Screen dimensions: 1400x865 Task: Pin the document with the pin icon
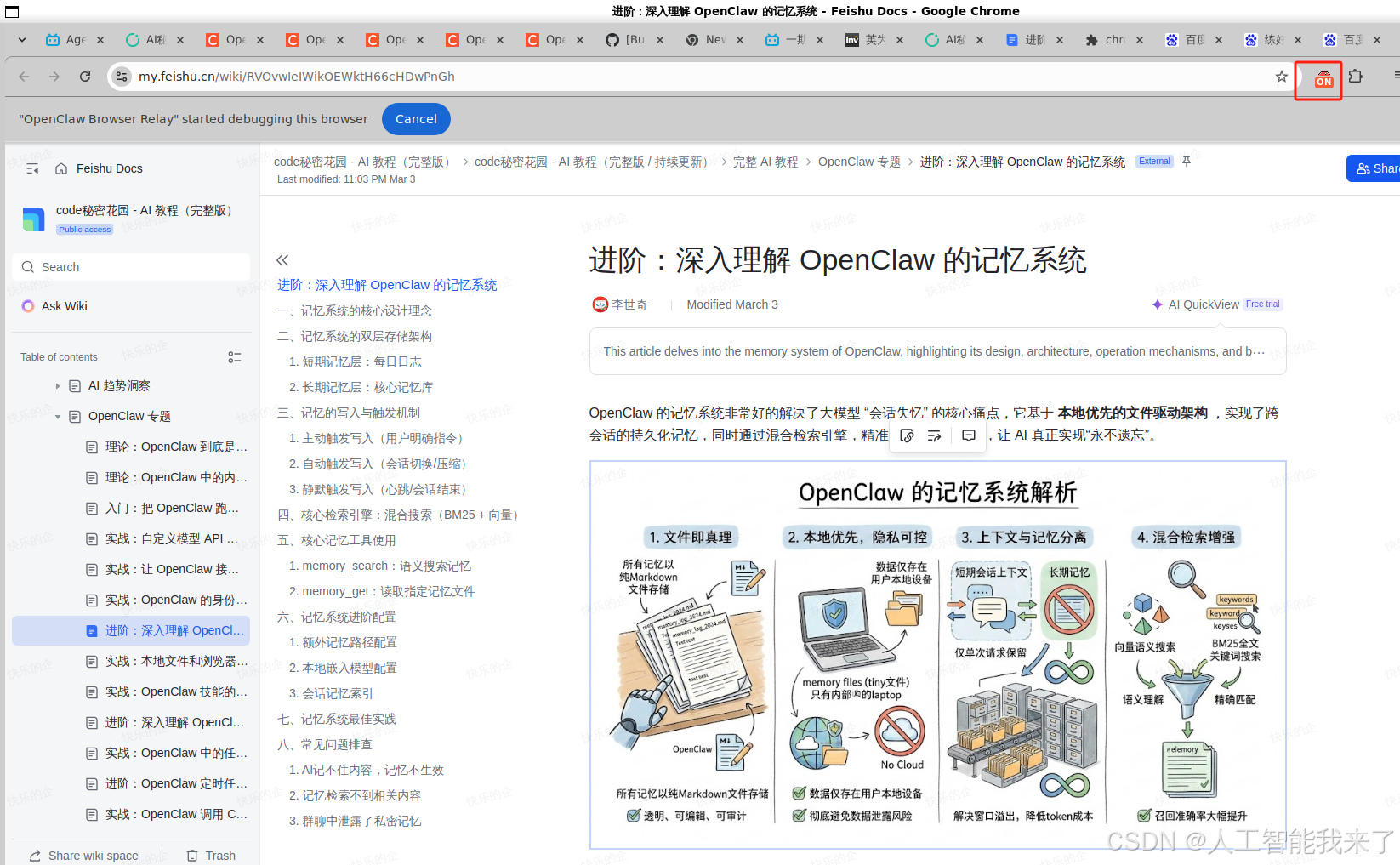(1187, 162)
